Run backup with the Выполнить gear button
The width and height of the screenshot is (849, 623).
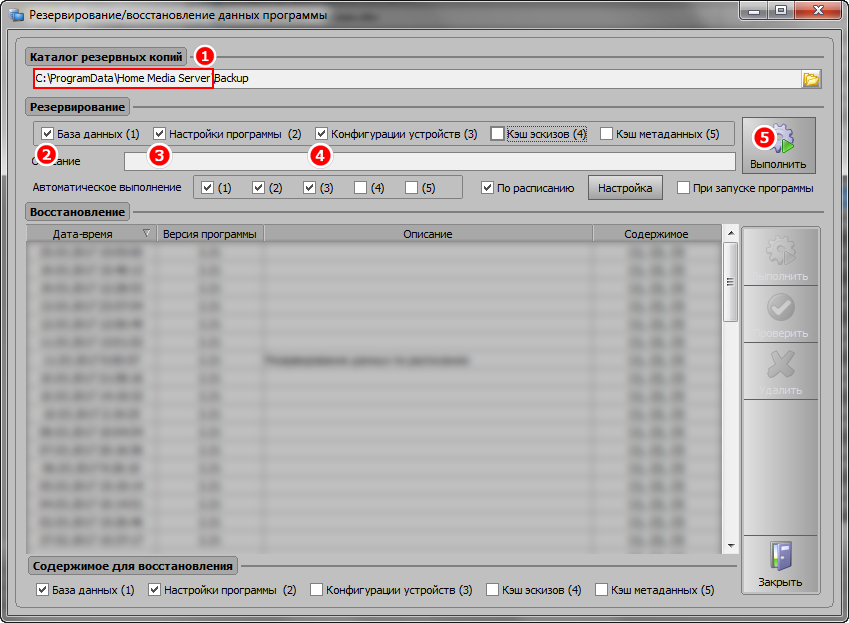click(779, 146)
